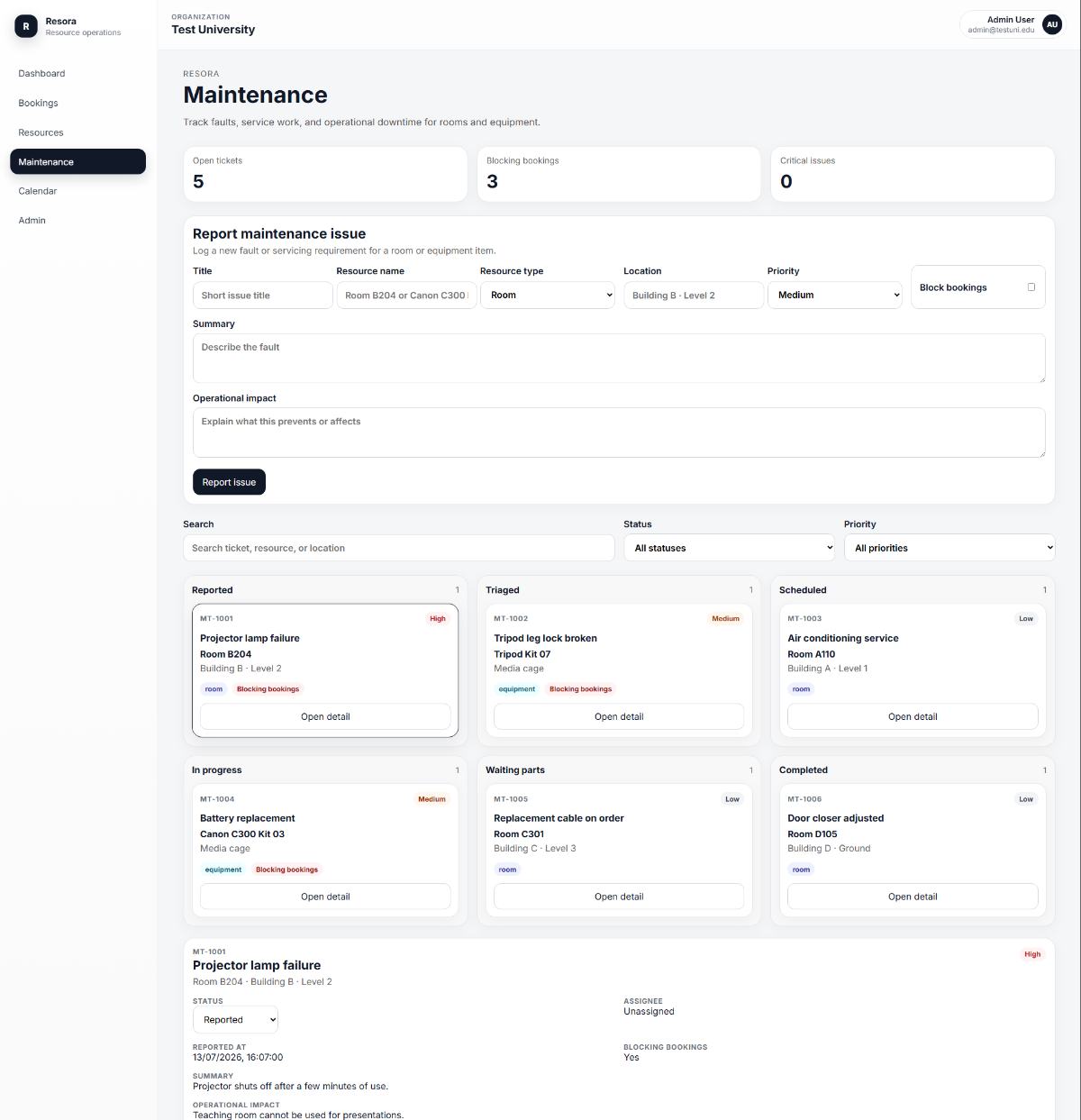Click the Admin User account name

tap(1011, 19)
